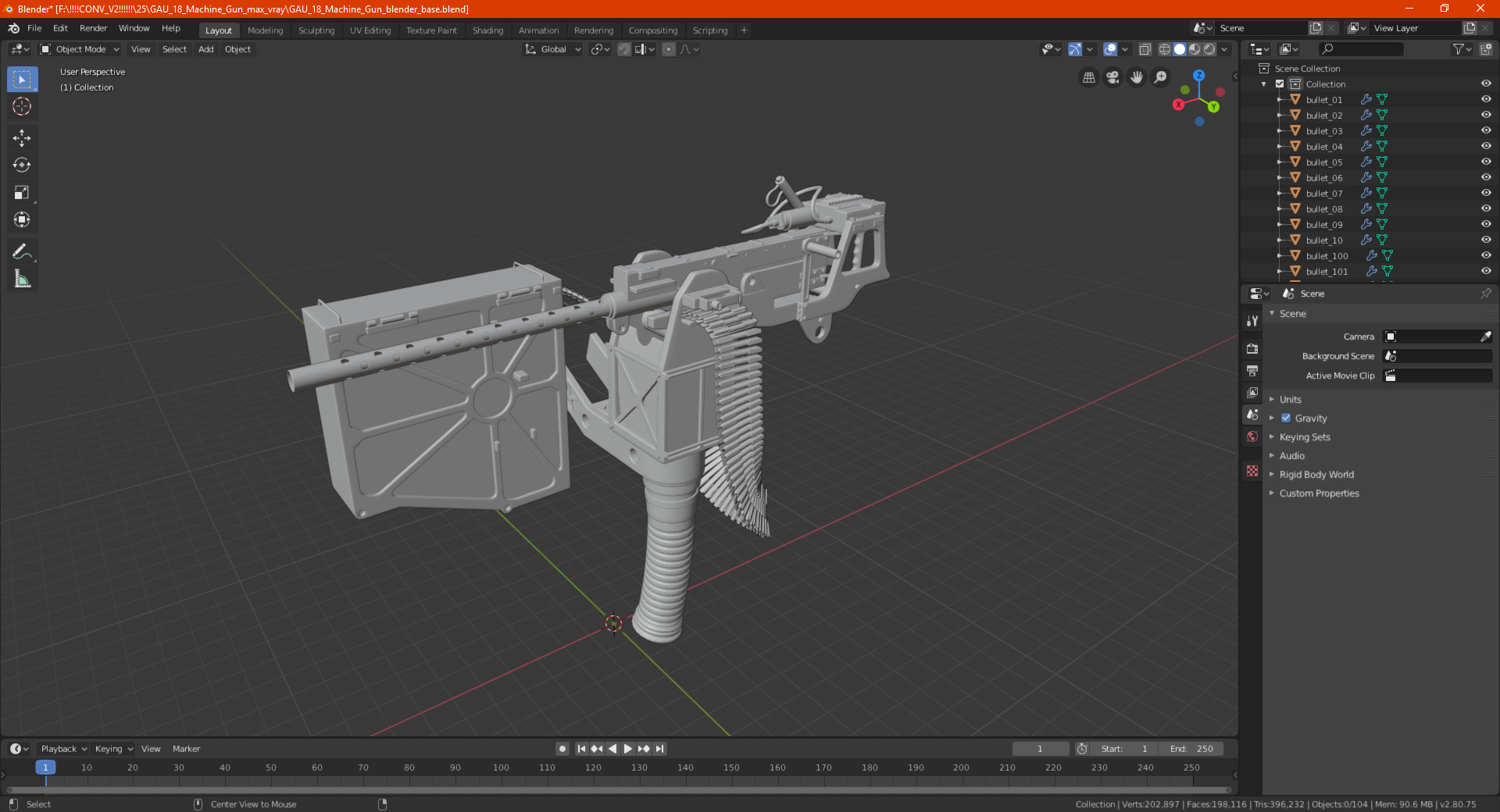Open the Render properties tab

click(x=1252, y=348)
